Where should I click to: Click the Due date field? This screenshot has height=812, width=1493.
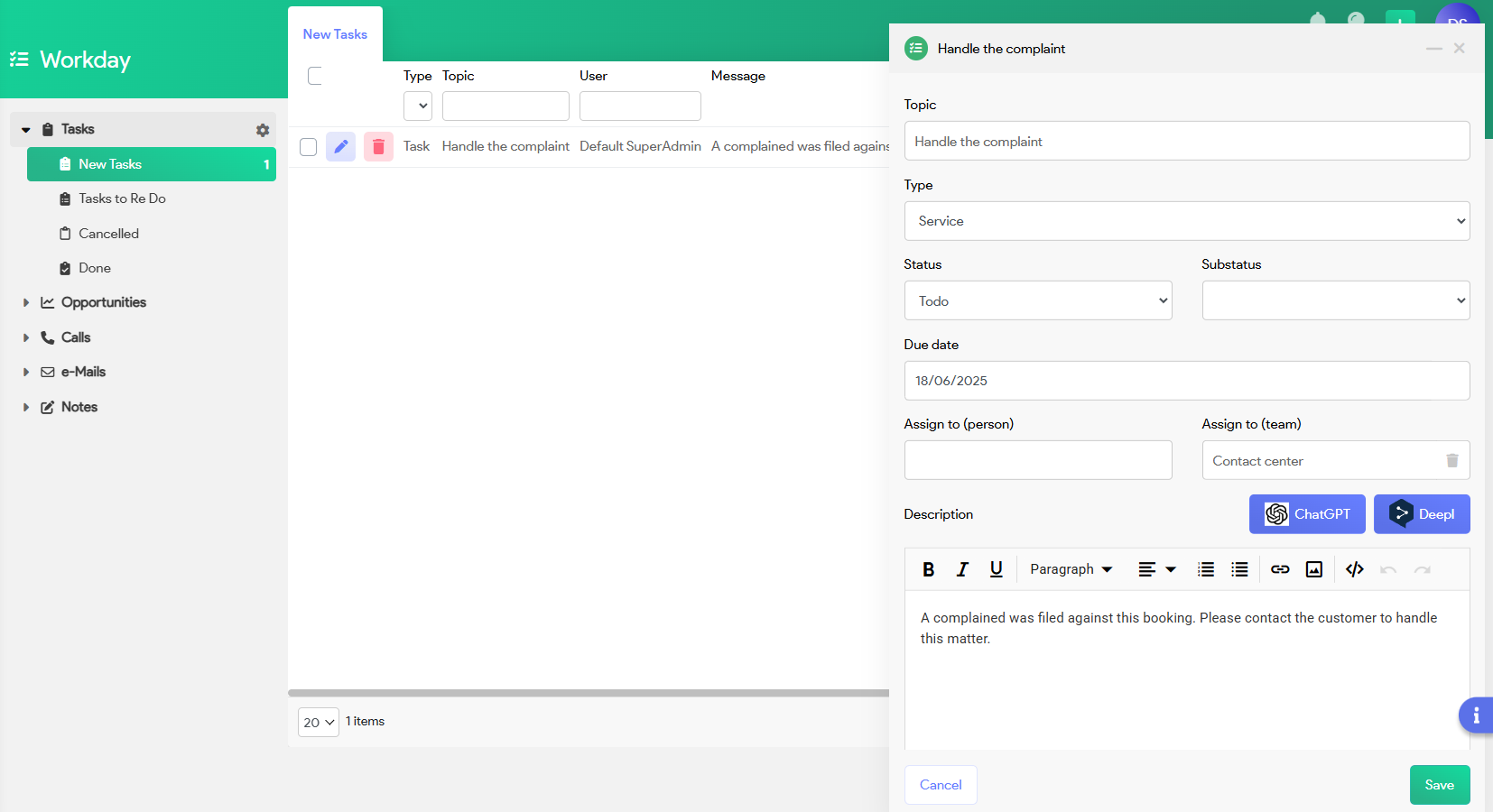[1186, 381]
